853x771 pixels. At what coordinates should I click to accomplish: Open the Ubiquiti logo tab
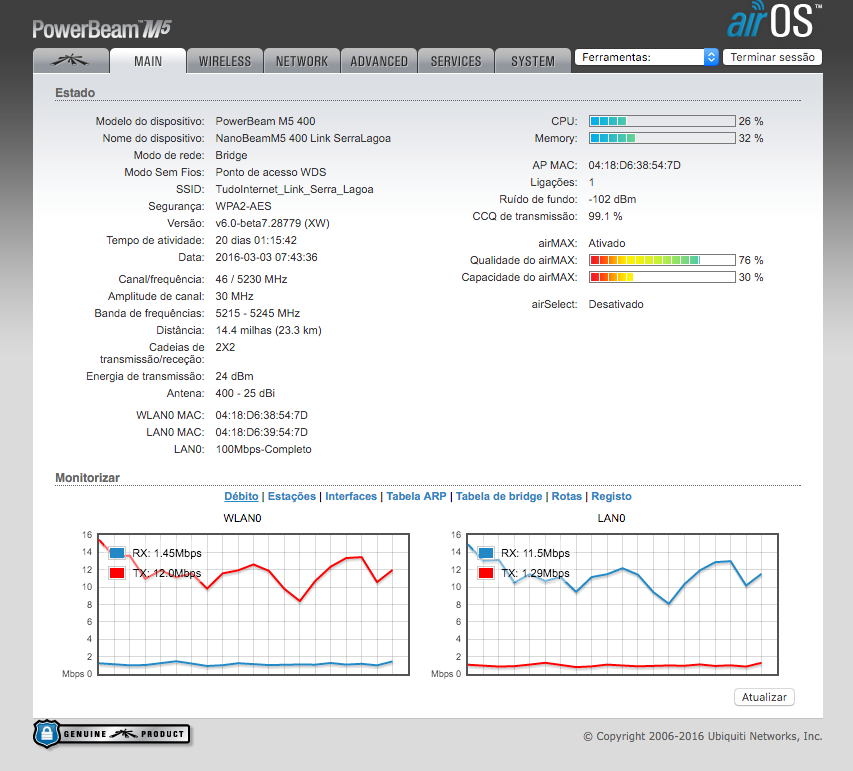point(71,60)
